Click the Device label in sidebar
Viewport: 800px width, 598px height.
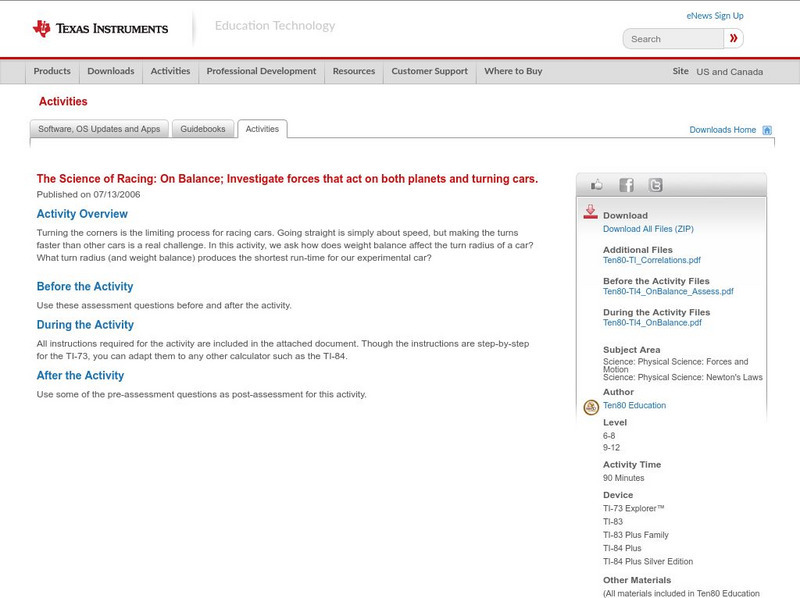618,495
